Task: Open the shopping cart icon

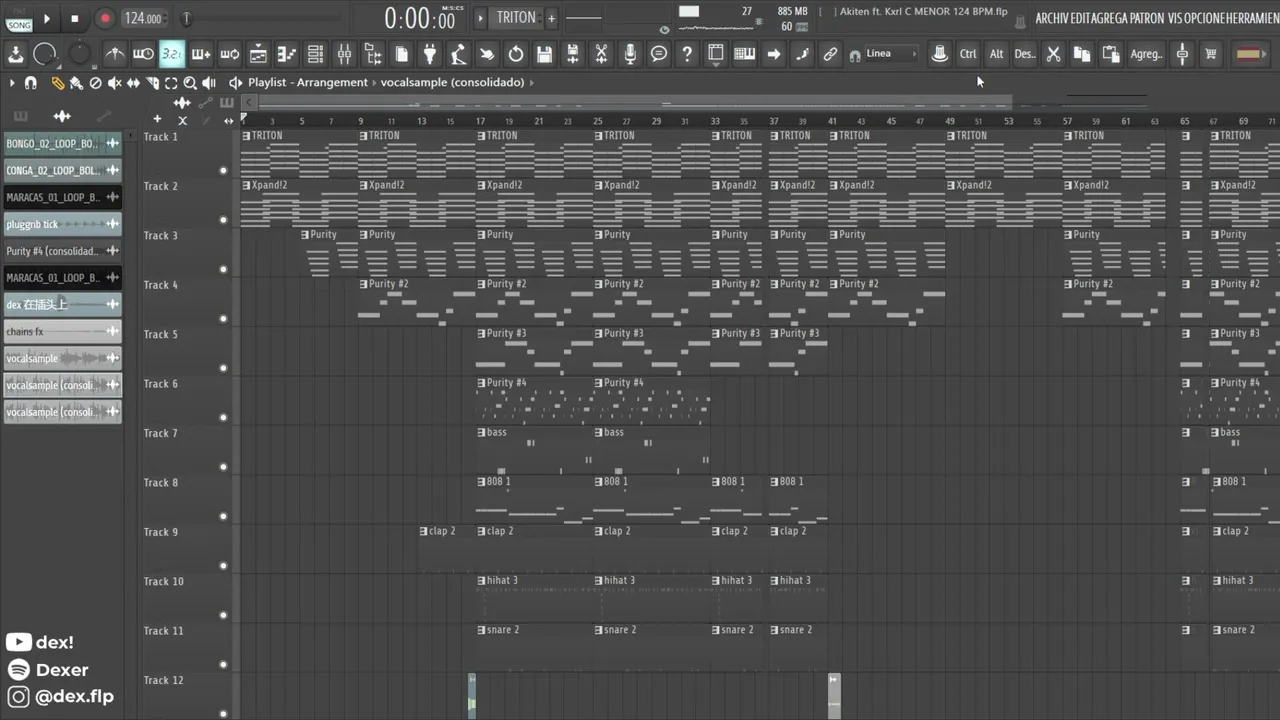Action: [1211, 54]
